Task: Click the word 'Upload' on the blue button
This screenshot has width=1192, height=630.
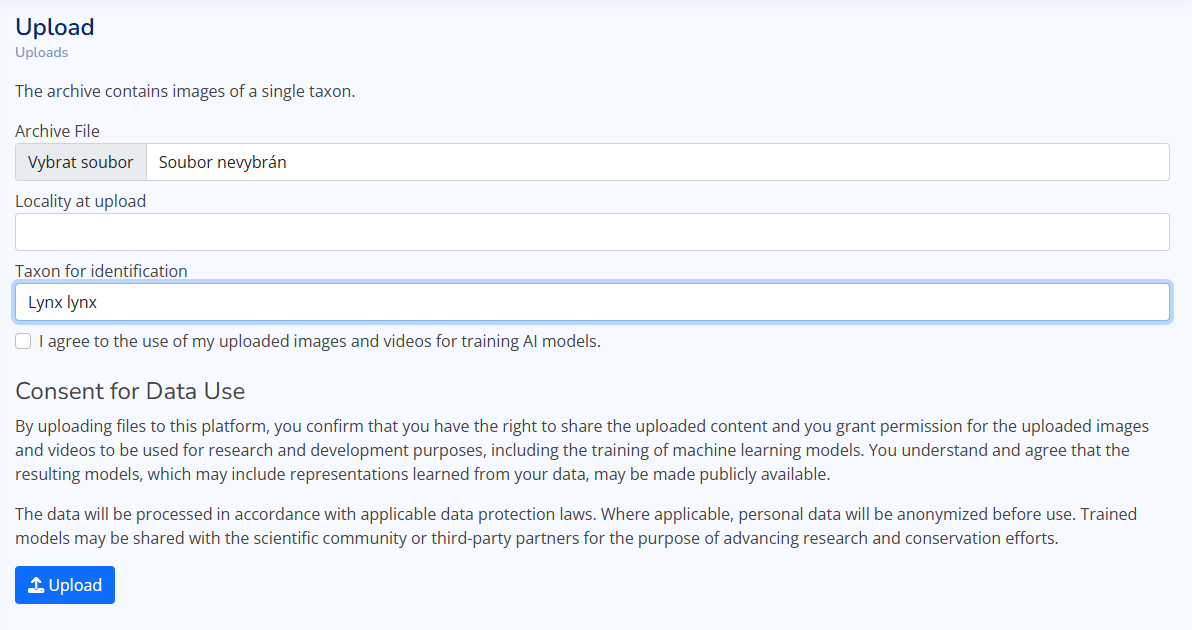Action: tap(76, 585)
